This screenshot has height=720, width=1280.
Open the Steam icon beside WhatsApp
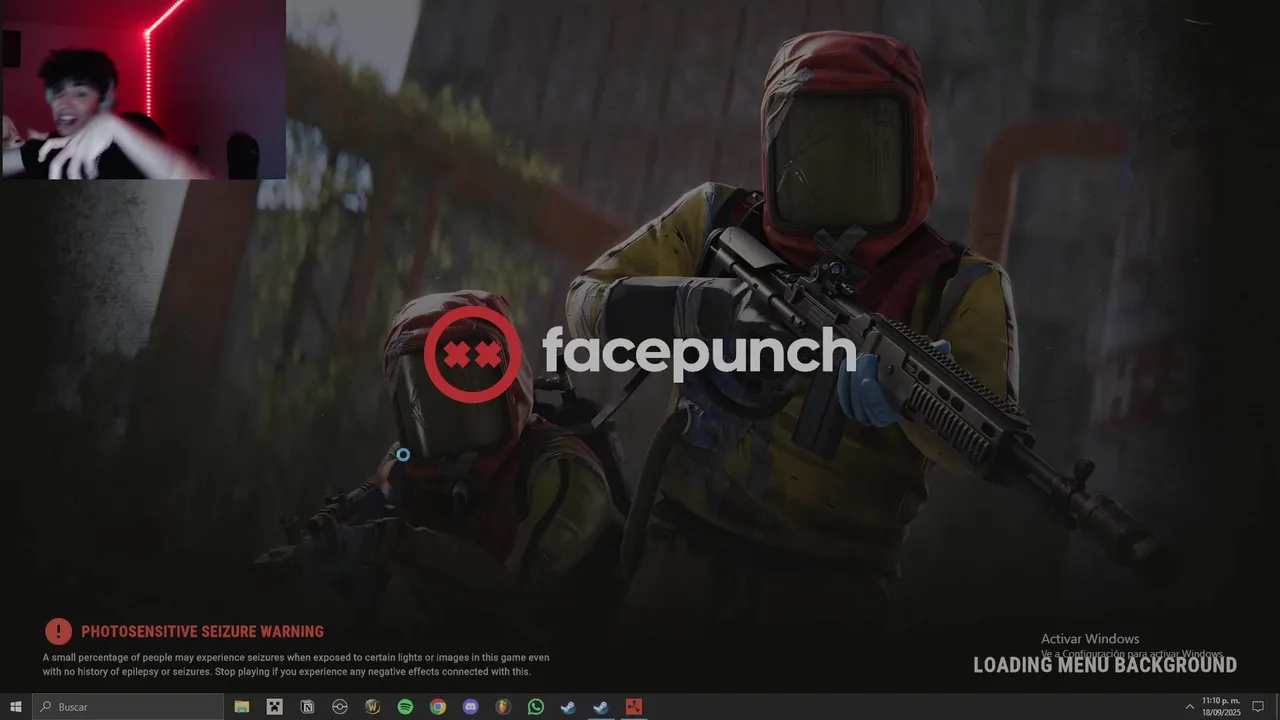568,707
